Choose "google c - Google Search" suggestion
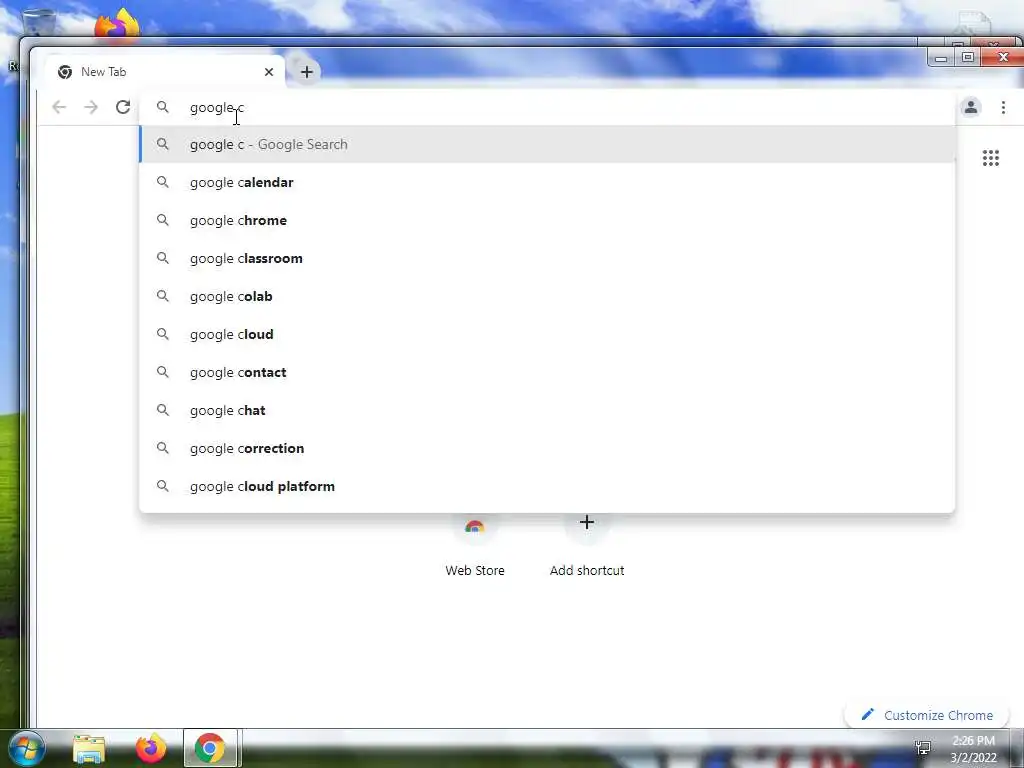 point(547,144)
